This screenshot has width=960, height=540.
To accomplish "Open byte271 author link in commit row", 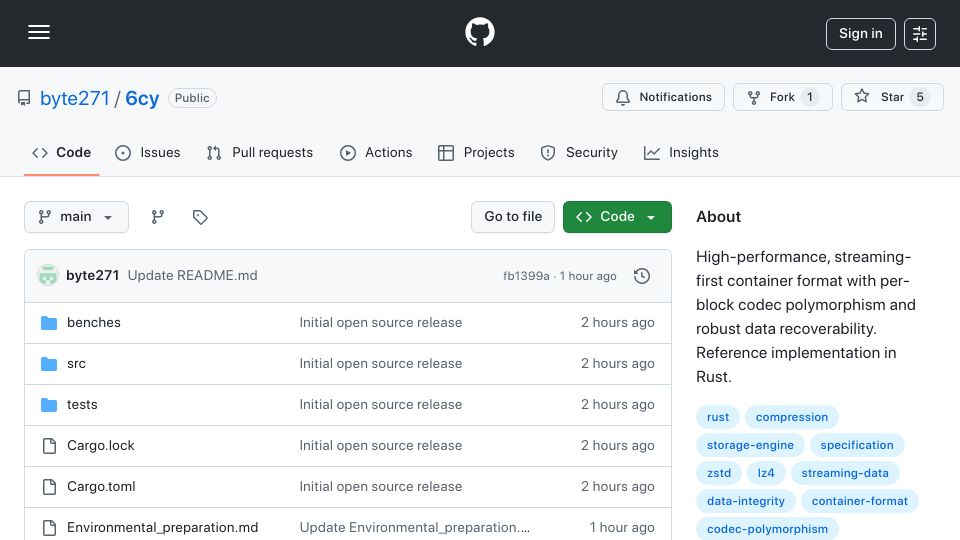I will click(x=92, y=276).
